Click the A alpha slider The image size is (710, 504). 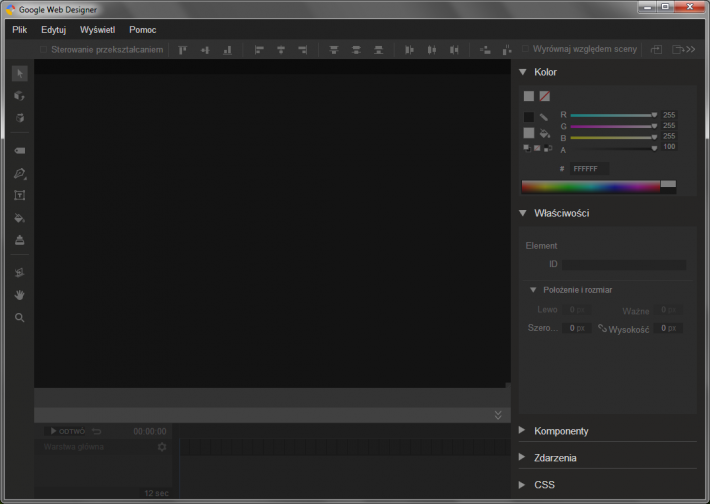click(614, 148)
